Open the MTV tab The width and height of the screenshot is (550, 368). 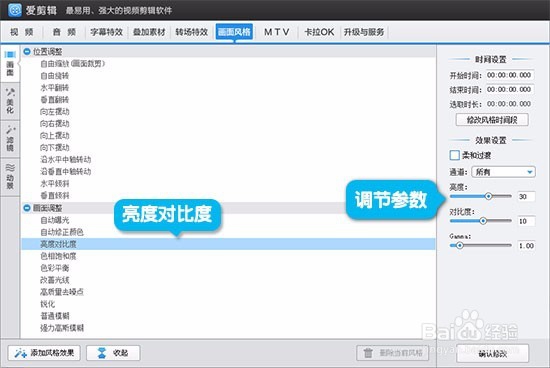tap(277, 32)
